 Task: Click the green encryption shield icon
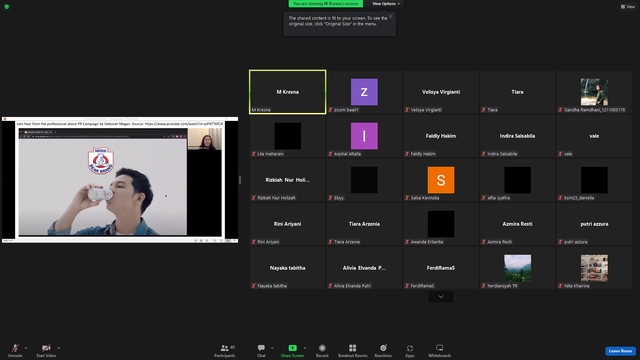click(x=7, y=7)
